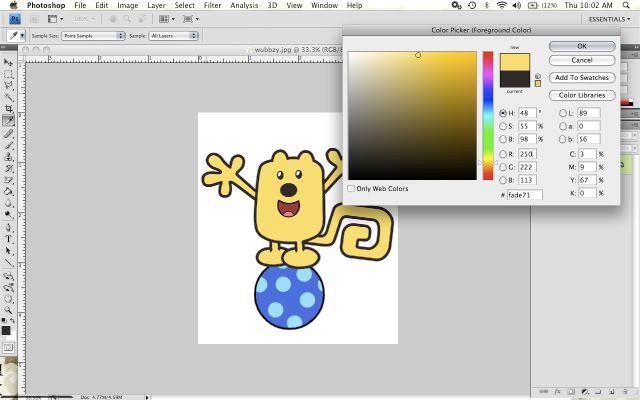
Task: Select the G green radio button
Action: [503, 167]
